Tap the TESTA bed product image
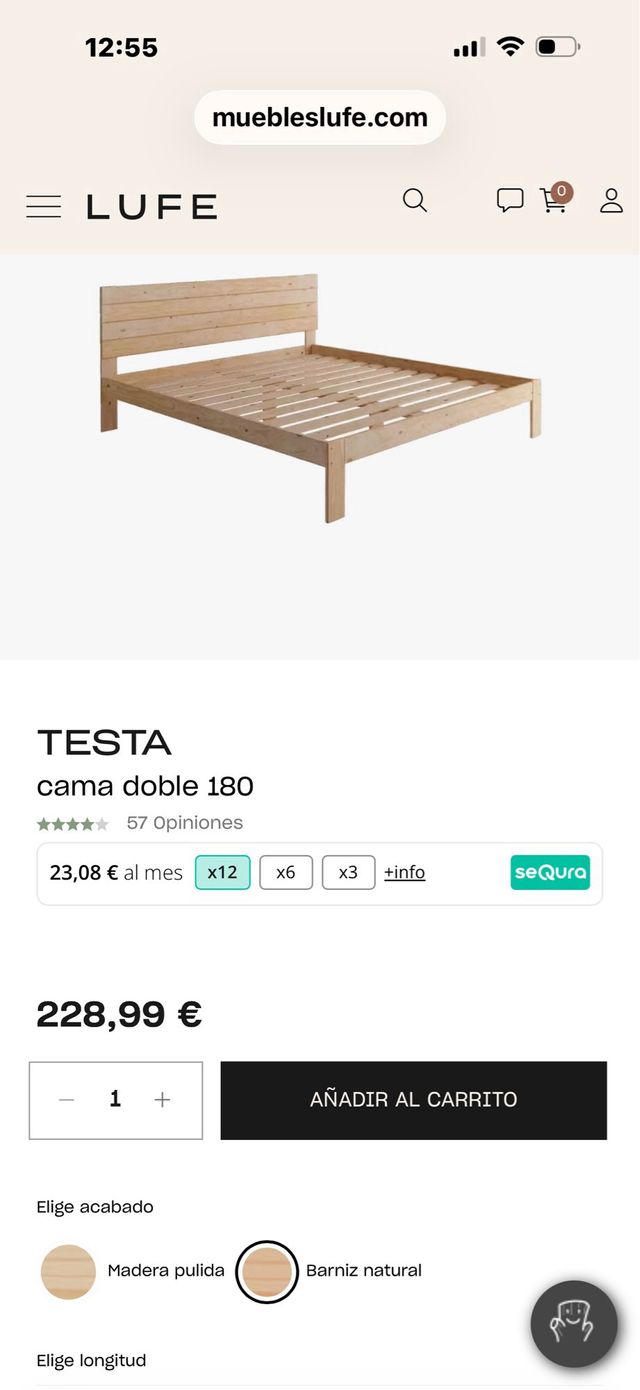The width and height of the screenshot is (640, 1390). click(320, 397)
